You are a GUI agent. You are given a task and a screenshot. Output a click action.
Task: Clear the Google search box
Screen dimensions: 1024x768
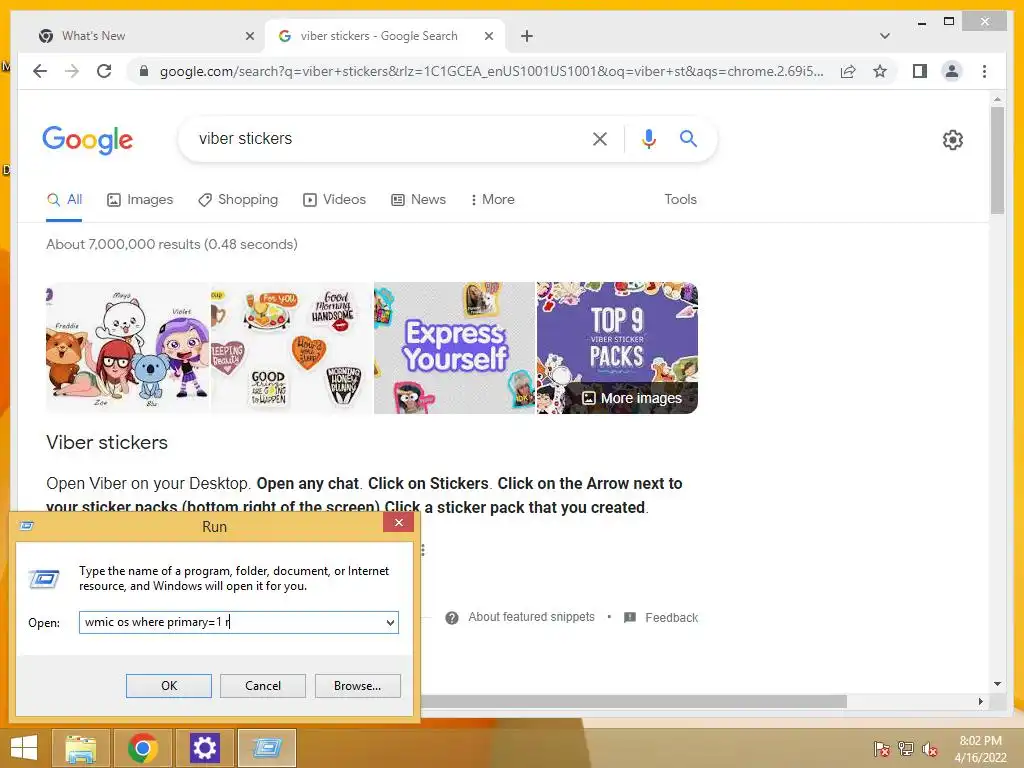pos(600,138)
